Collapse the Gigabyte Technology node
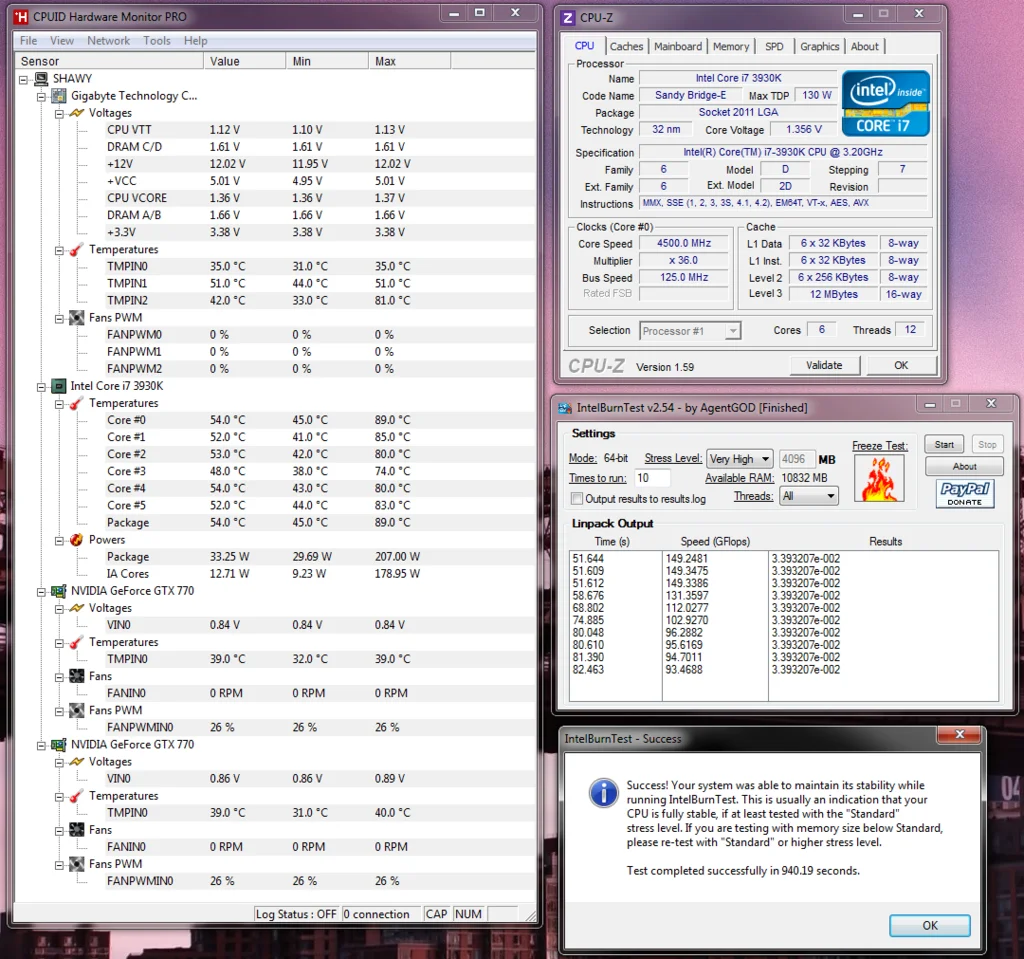Image resolution: width=1024 pixels, height=959 pixels. [x=41, y=97]
